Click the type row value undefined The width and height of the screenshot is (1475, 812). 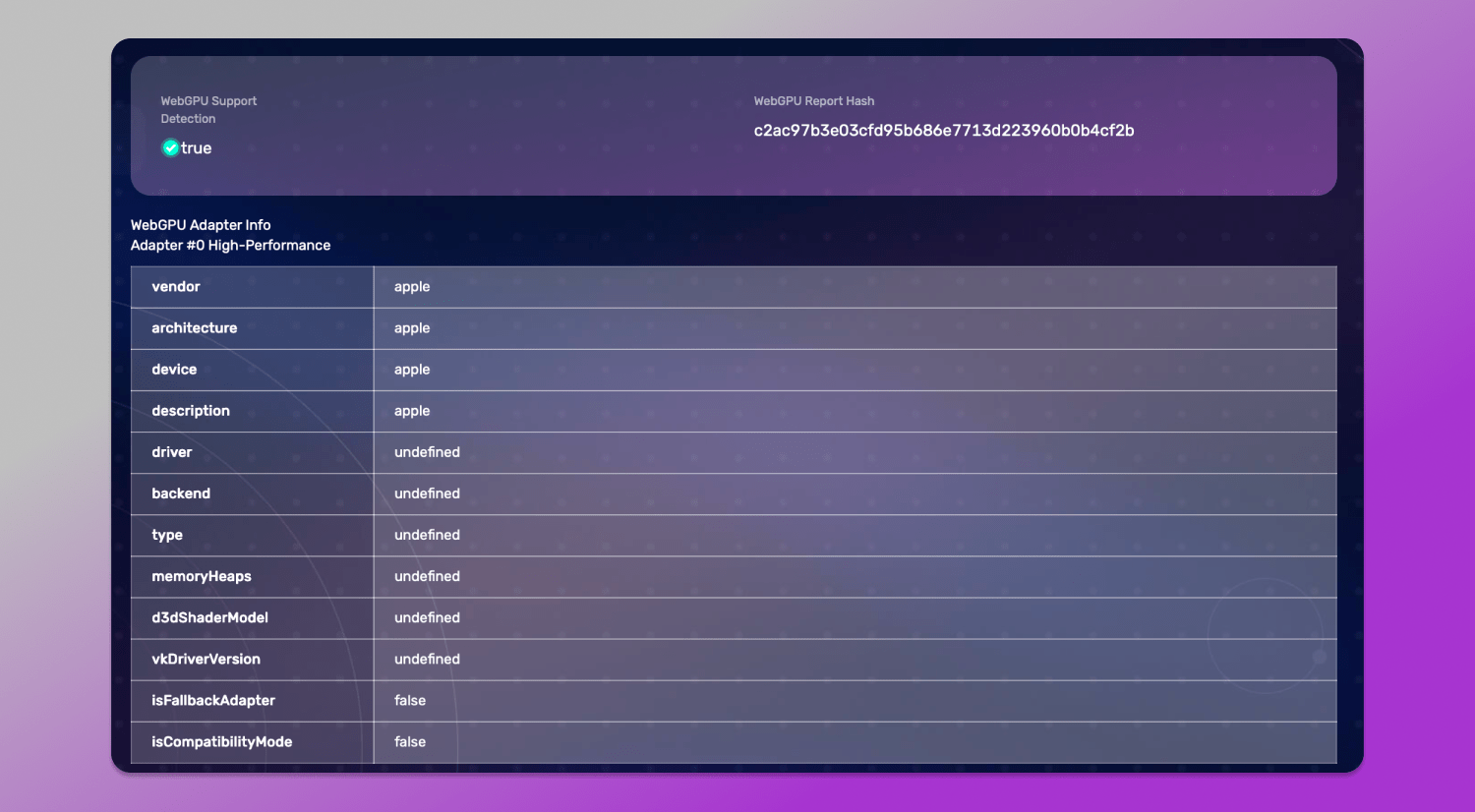(427, 535)
